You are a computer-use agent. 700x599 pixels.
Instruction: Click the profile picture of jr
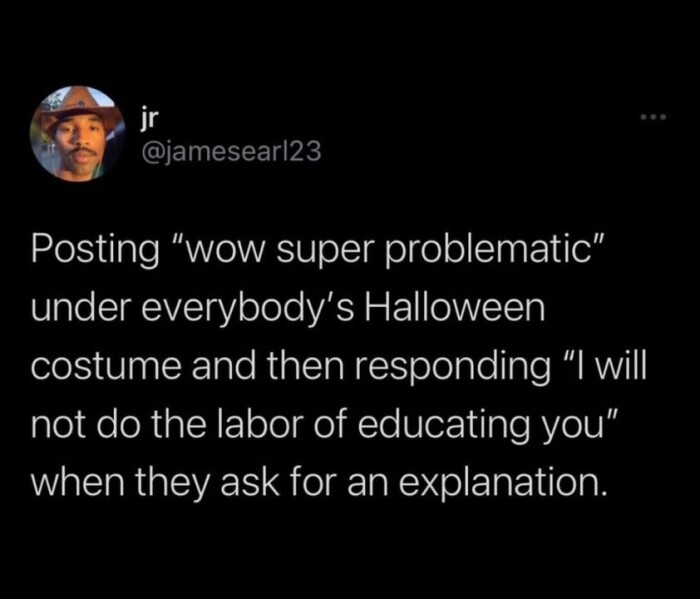(77, 133)
